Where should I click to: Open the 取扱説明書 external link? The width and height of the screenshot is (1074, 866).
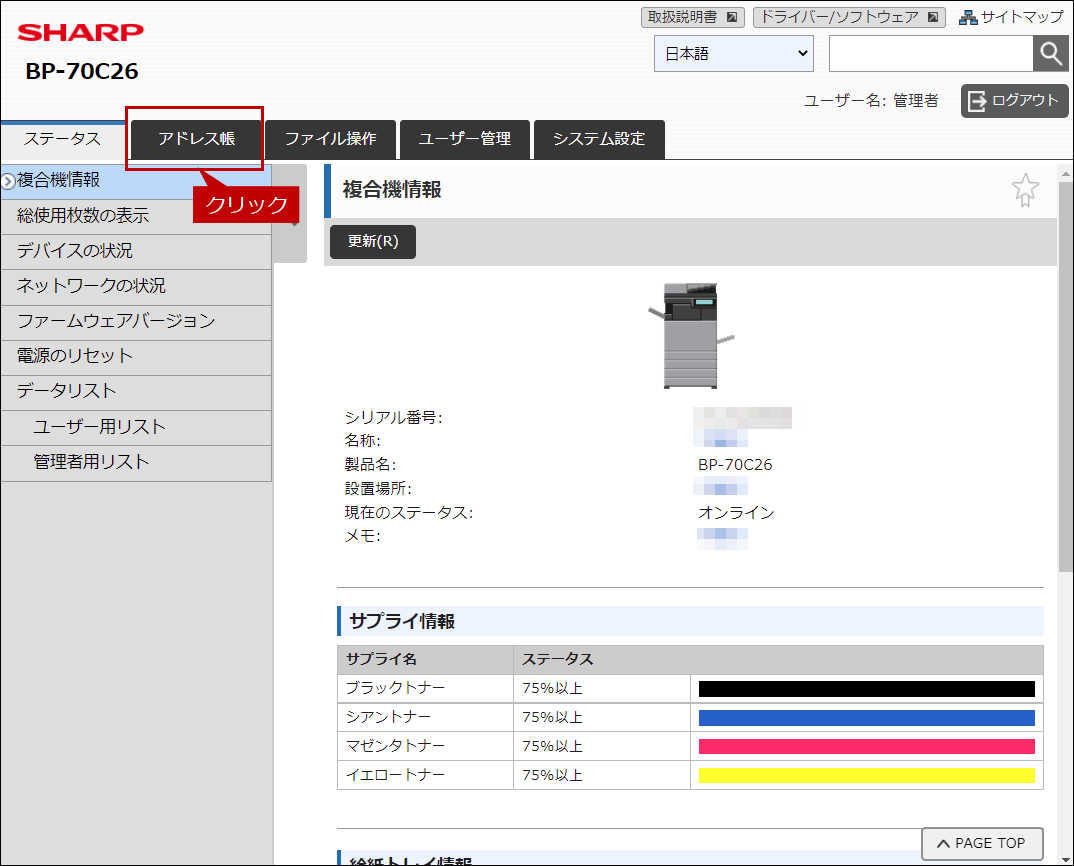coord(692,17)
